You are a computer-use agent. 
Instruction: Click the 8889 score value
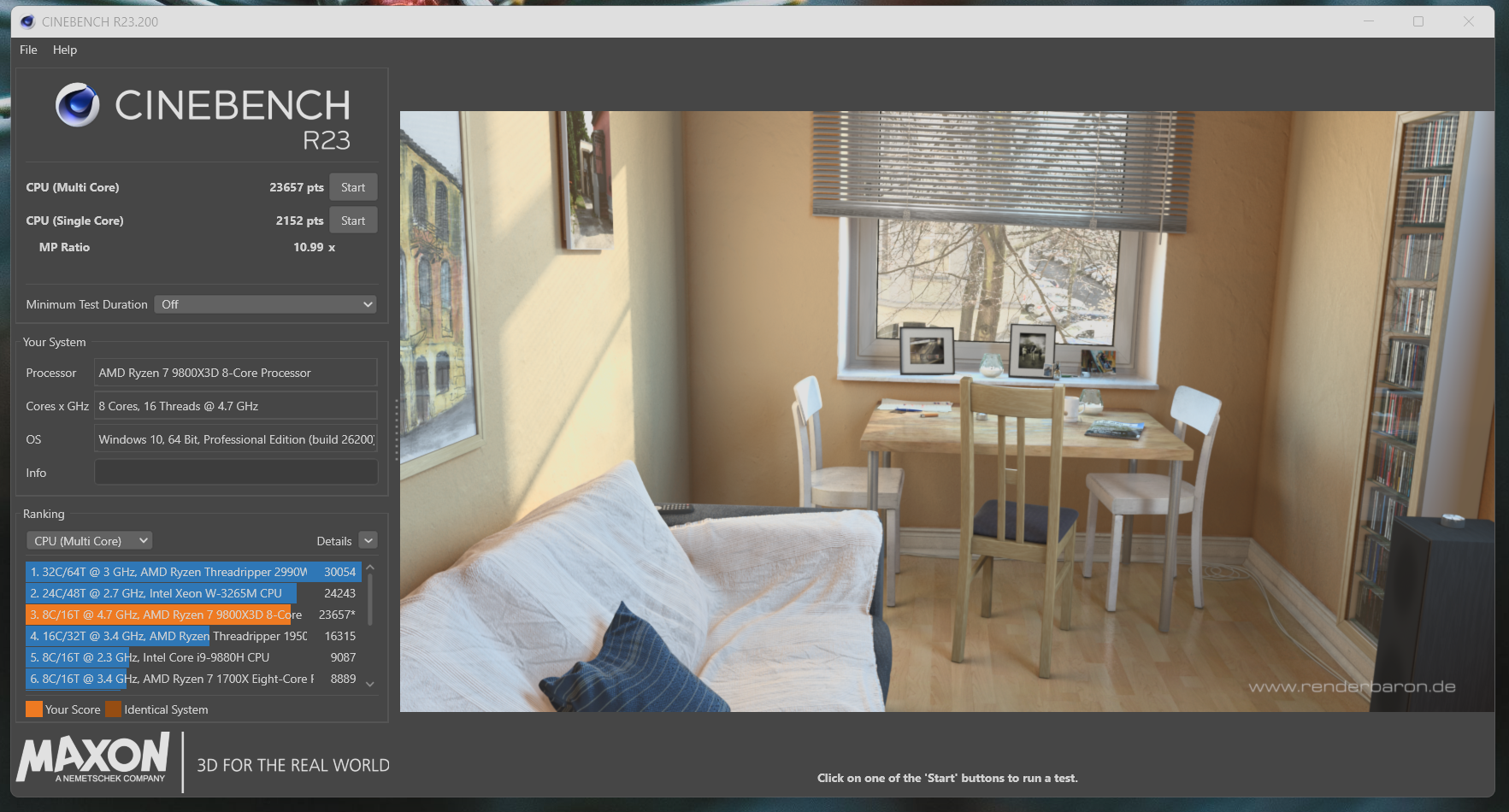click(x=343, y=679)
